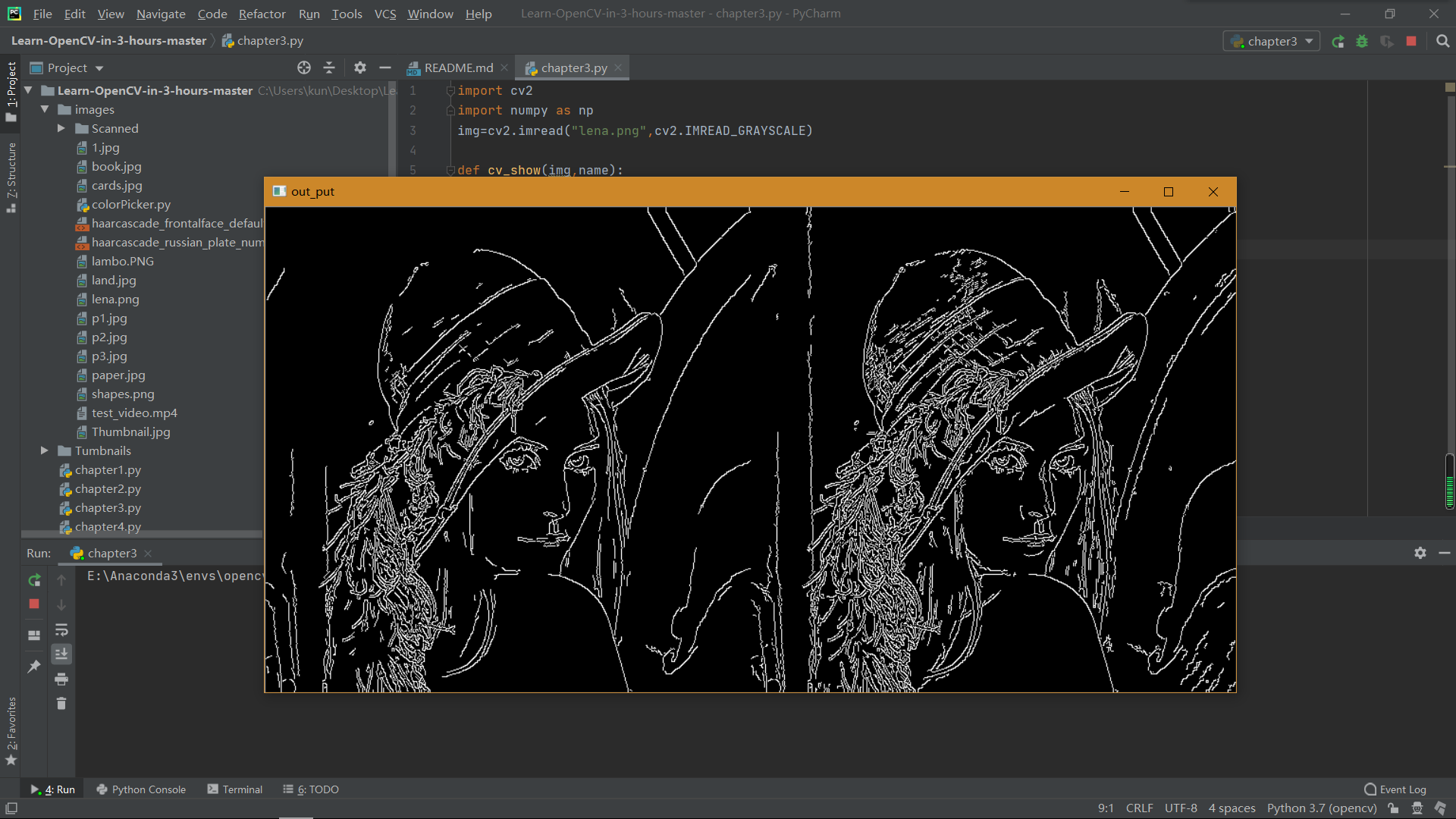
Task: Stop the running process
Action: point(1412,42)
